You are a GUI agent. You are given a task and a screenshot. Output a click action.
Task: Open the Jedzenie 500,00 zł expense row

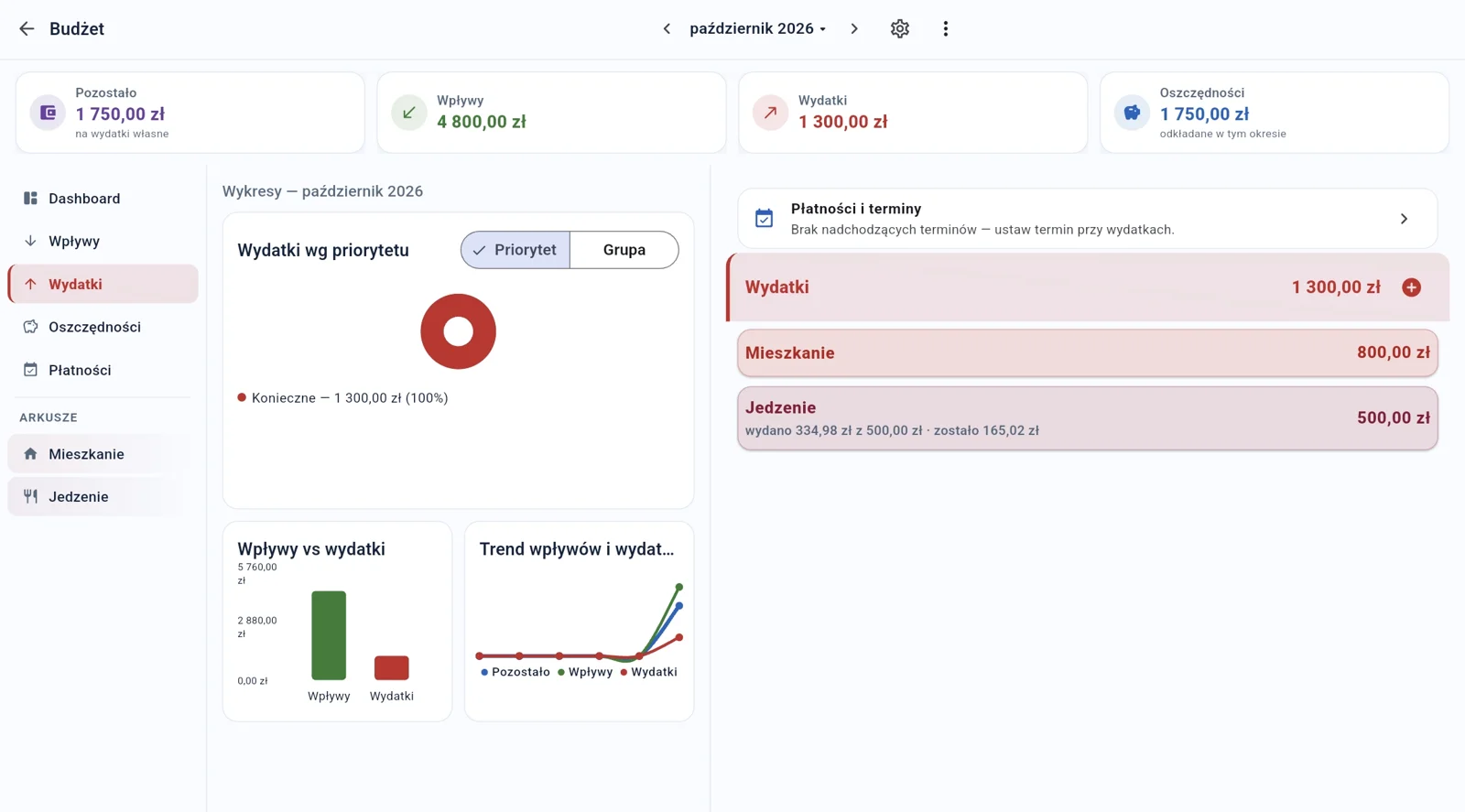(1088, 418)
